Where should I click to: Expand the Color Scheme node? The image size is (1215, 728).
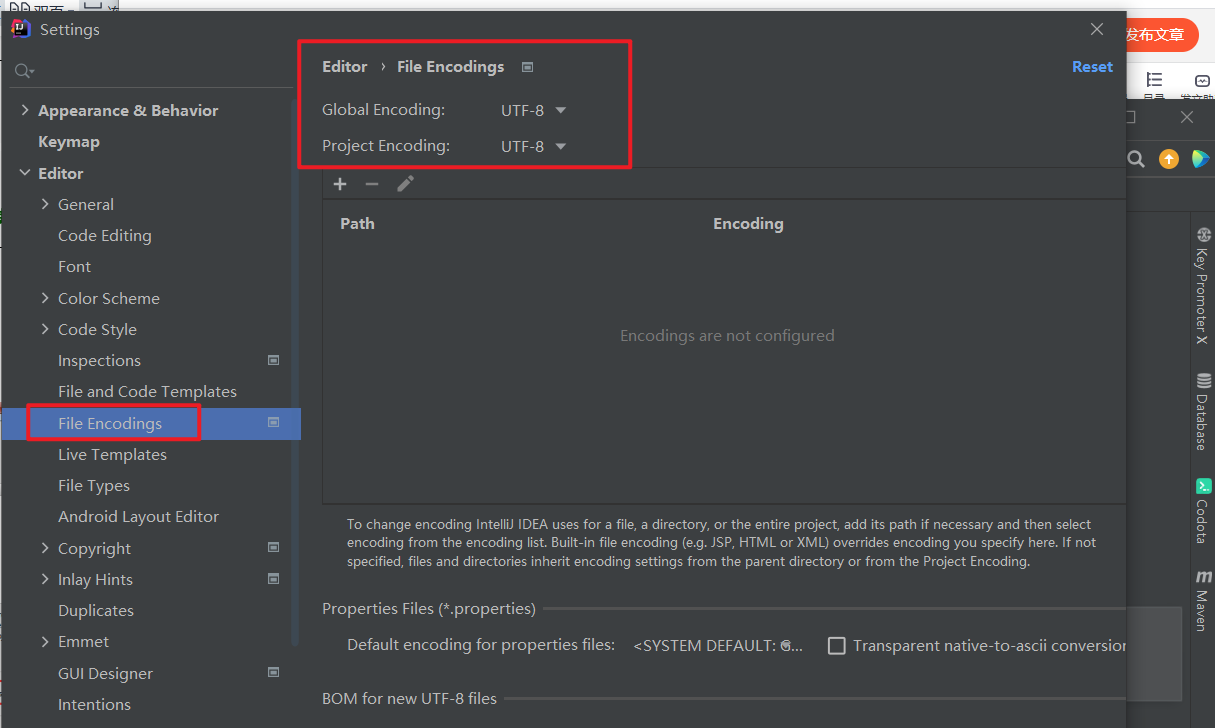tap(45, 298)
